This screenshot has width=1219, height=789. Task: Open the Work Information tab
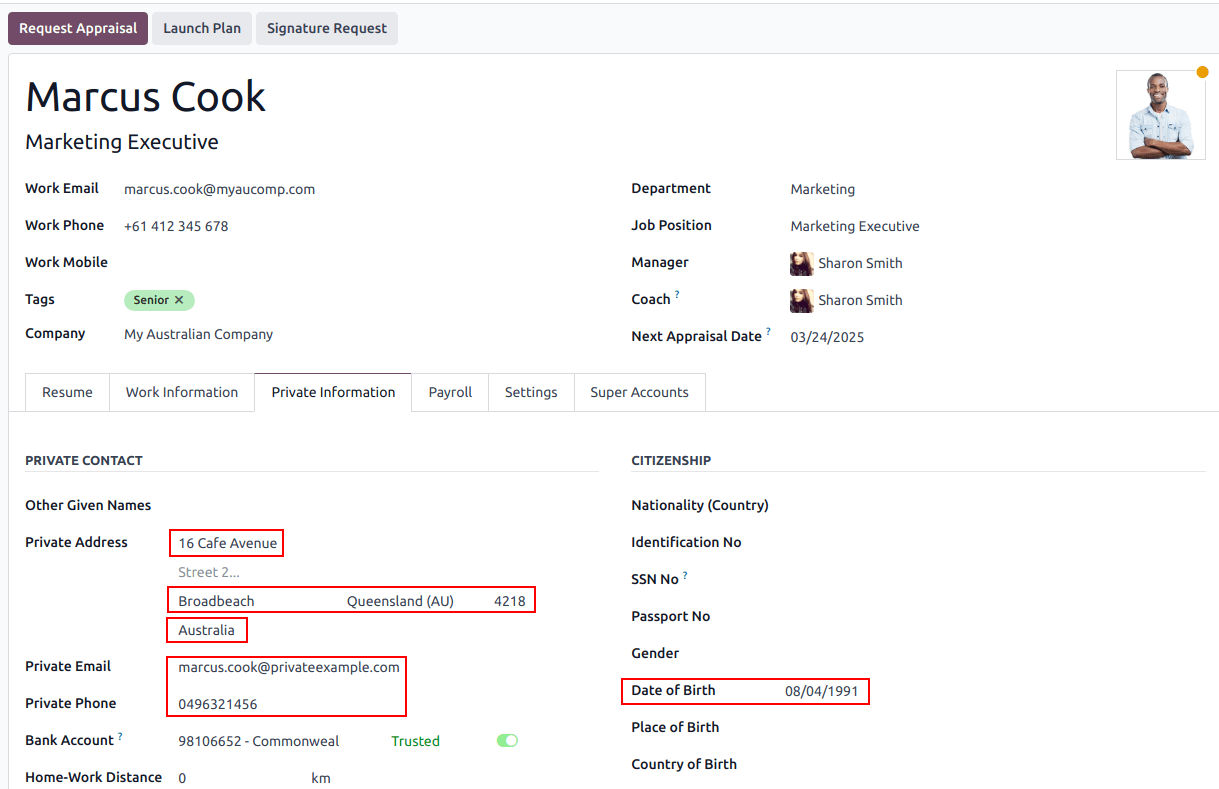181,392
